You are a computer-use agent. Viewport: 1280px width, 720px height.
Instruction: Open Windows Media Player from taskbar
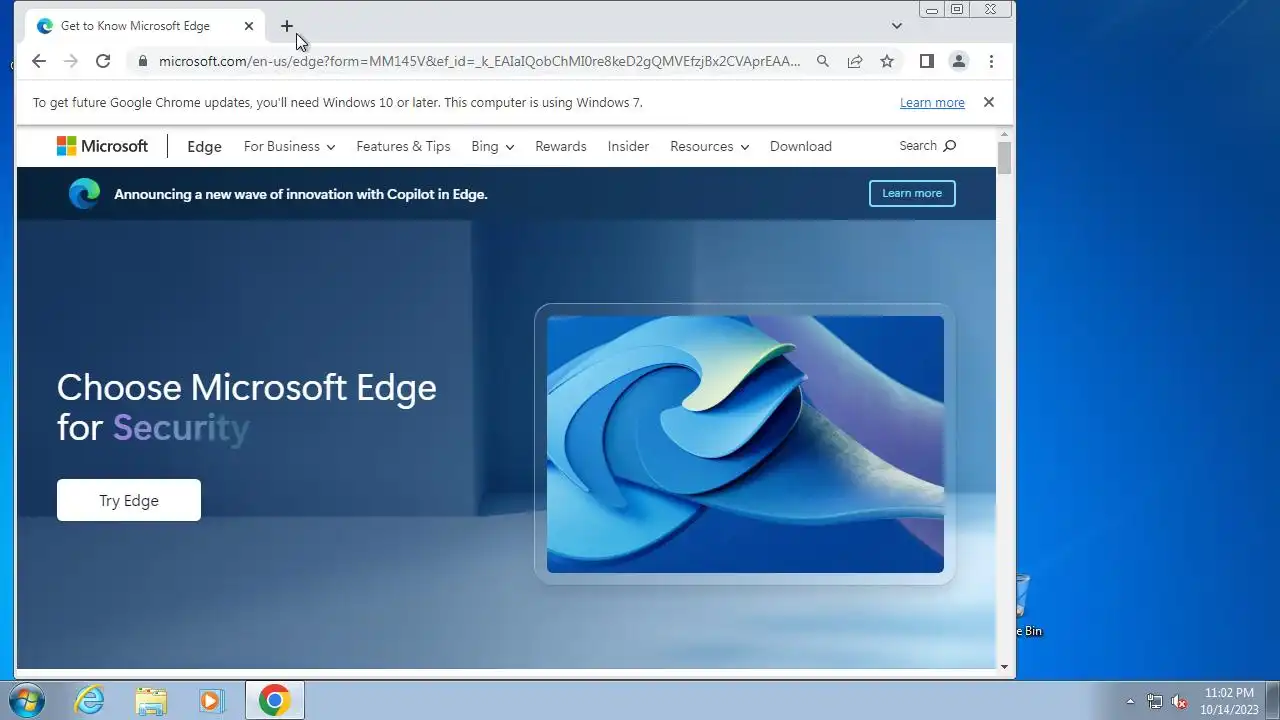click(212, 700)
